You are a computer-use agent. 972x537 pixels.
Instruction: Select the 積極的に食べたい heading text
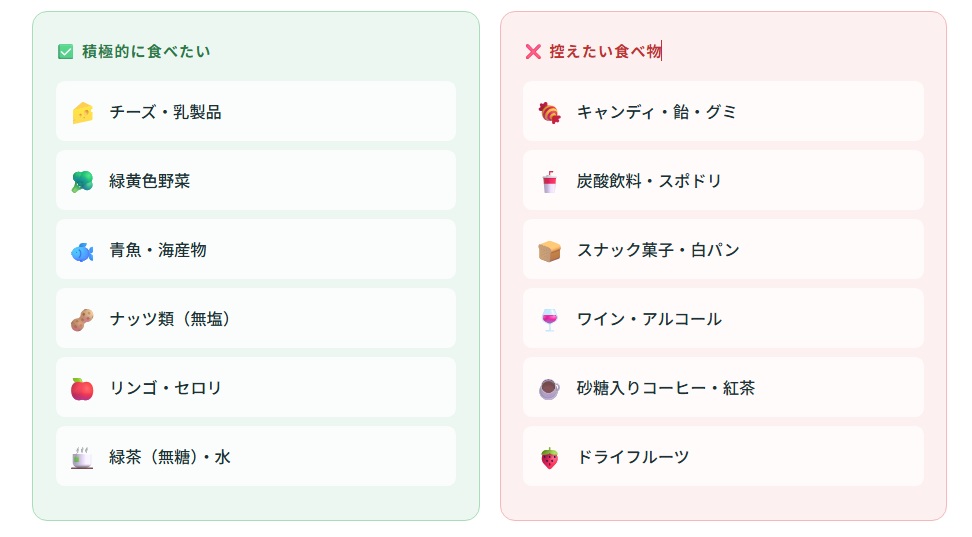tap(146, 51)
